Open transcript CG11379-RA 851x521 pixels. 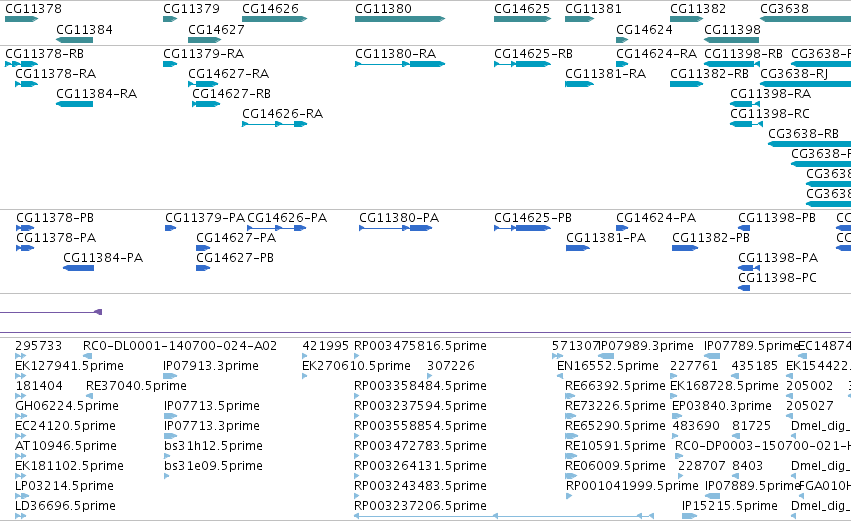pyautogui.click(x=204, y=54)
